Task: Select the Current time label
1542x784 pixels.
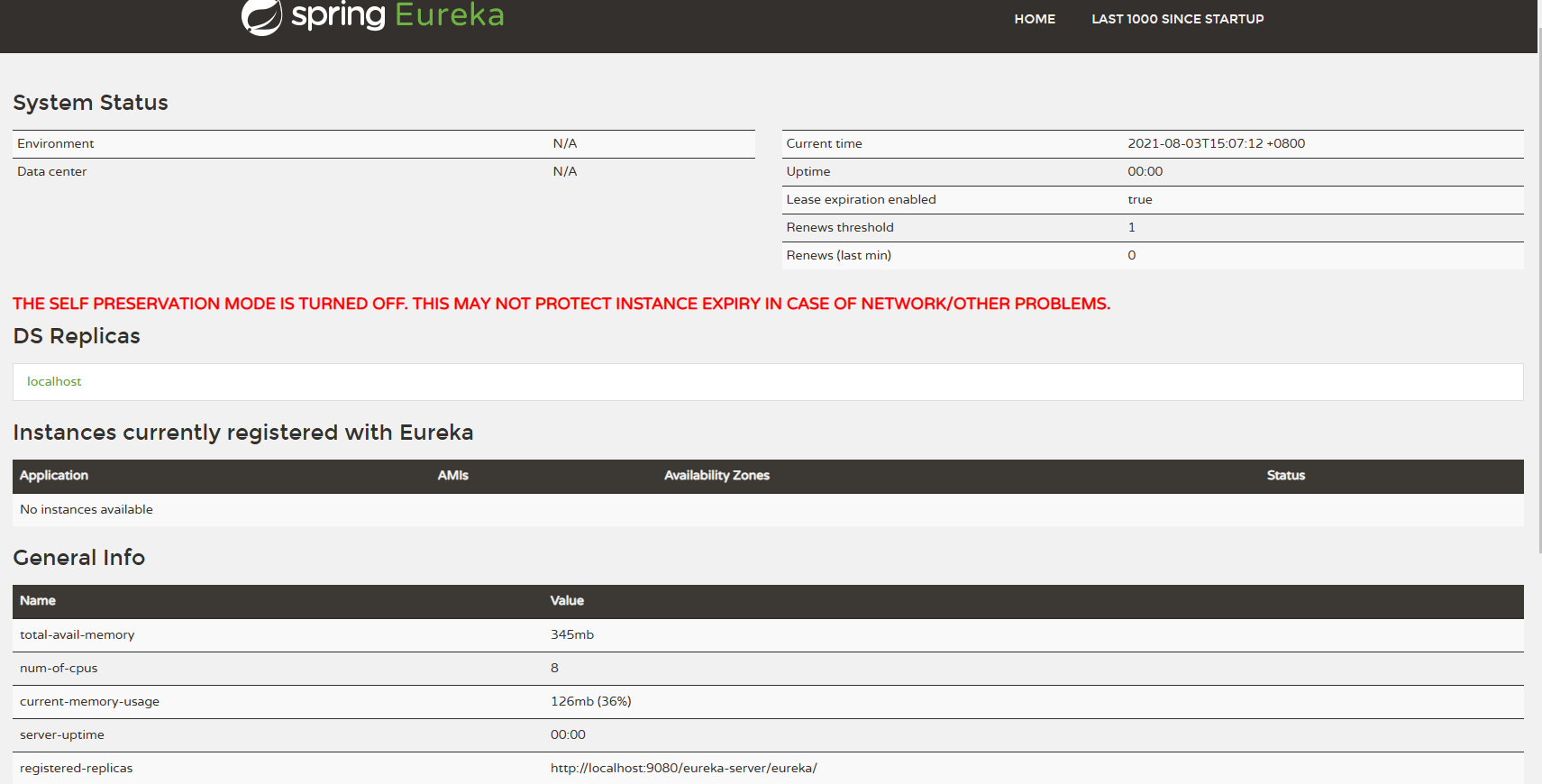Action: pos(824,143)
